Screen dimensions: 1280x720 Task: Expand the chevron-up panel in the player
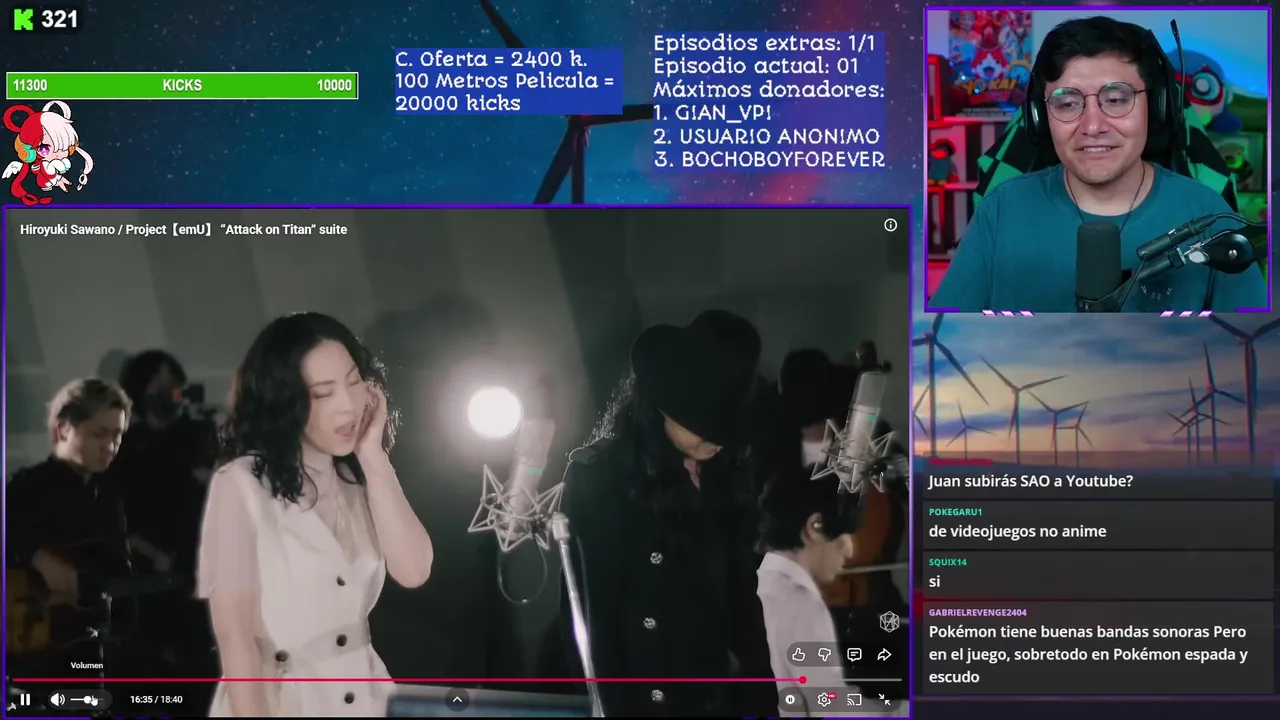(x=457, y=699)
